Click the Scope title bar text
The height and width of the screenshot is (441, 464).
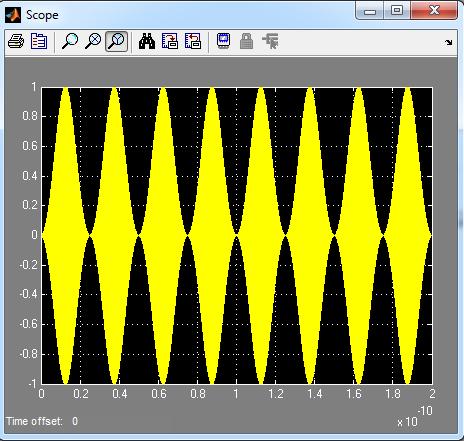pos(42,15)
